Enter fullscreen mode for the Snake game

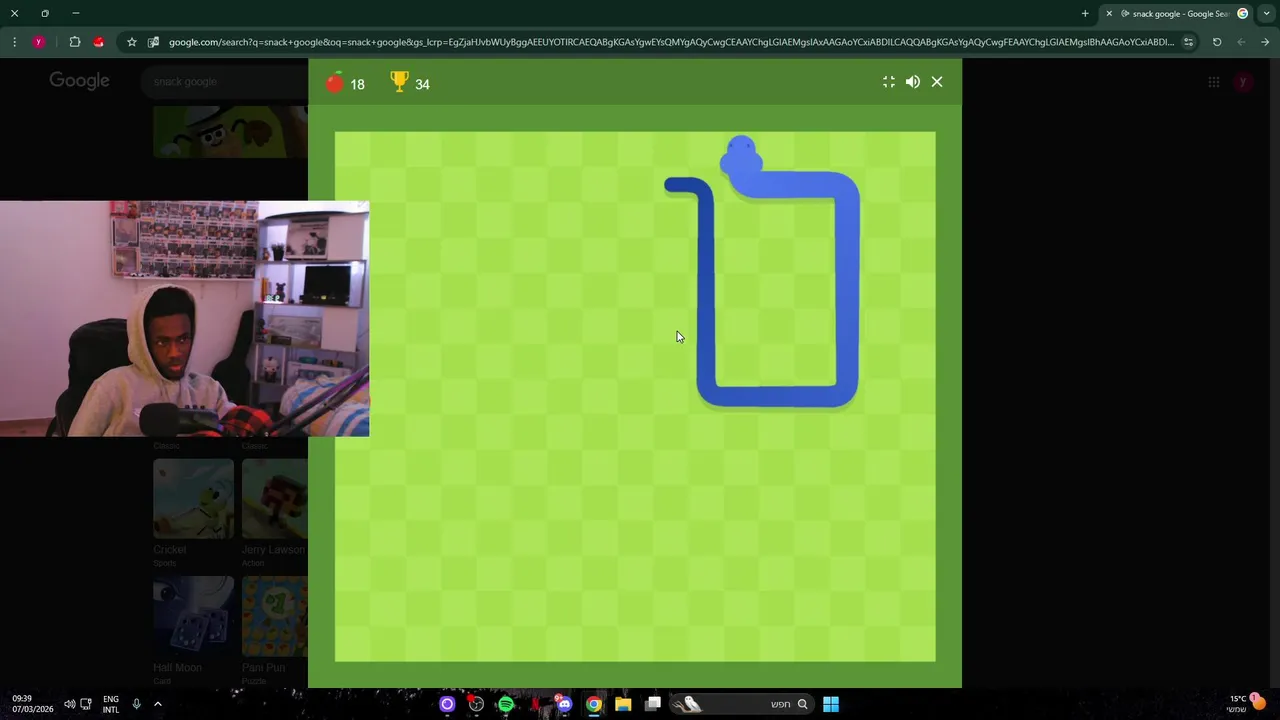[x=889, y=82]
